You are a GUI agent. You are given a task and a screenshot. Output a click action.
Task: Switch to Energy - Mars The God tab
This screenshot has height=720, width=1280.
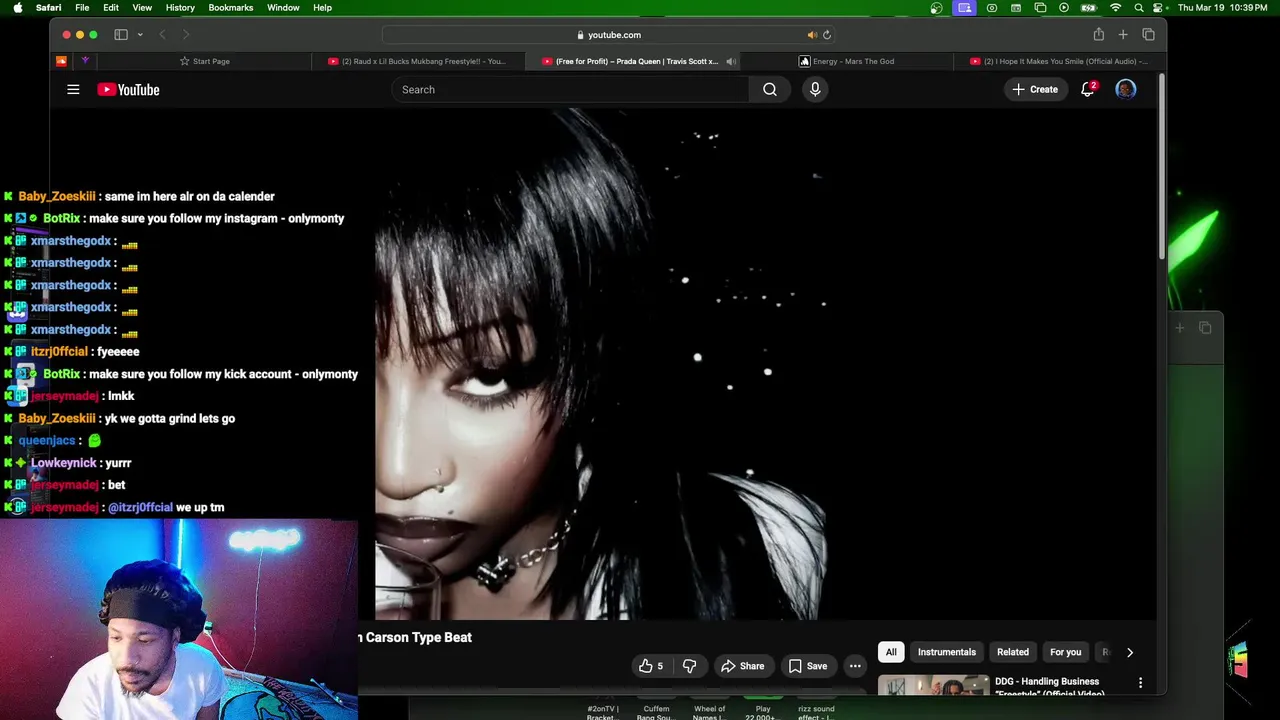pyautogui.click(x=846, y=61)
